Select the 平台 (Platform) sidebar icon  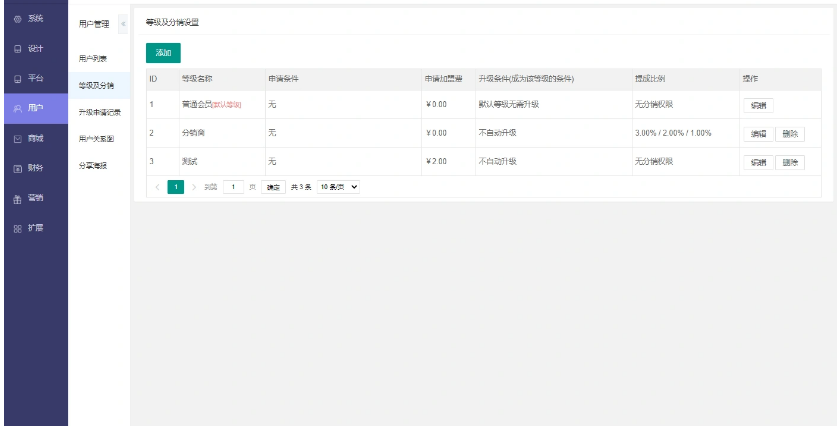pyautogui.click(x=17, y=78)
